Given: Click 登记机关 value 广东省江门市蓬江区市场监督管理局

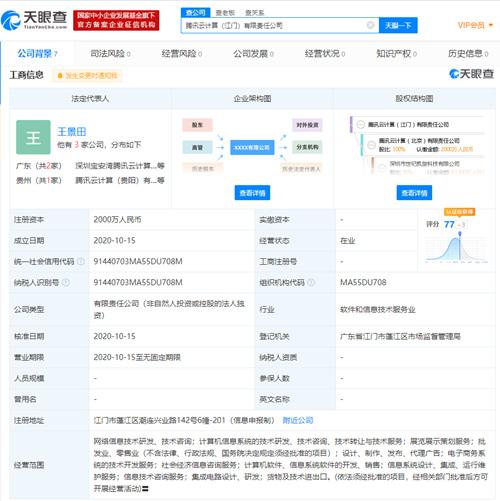Looking at the screenshot, I should point(400,336).
